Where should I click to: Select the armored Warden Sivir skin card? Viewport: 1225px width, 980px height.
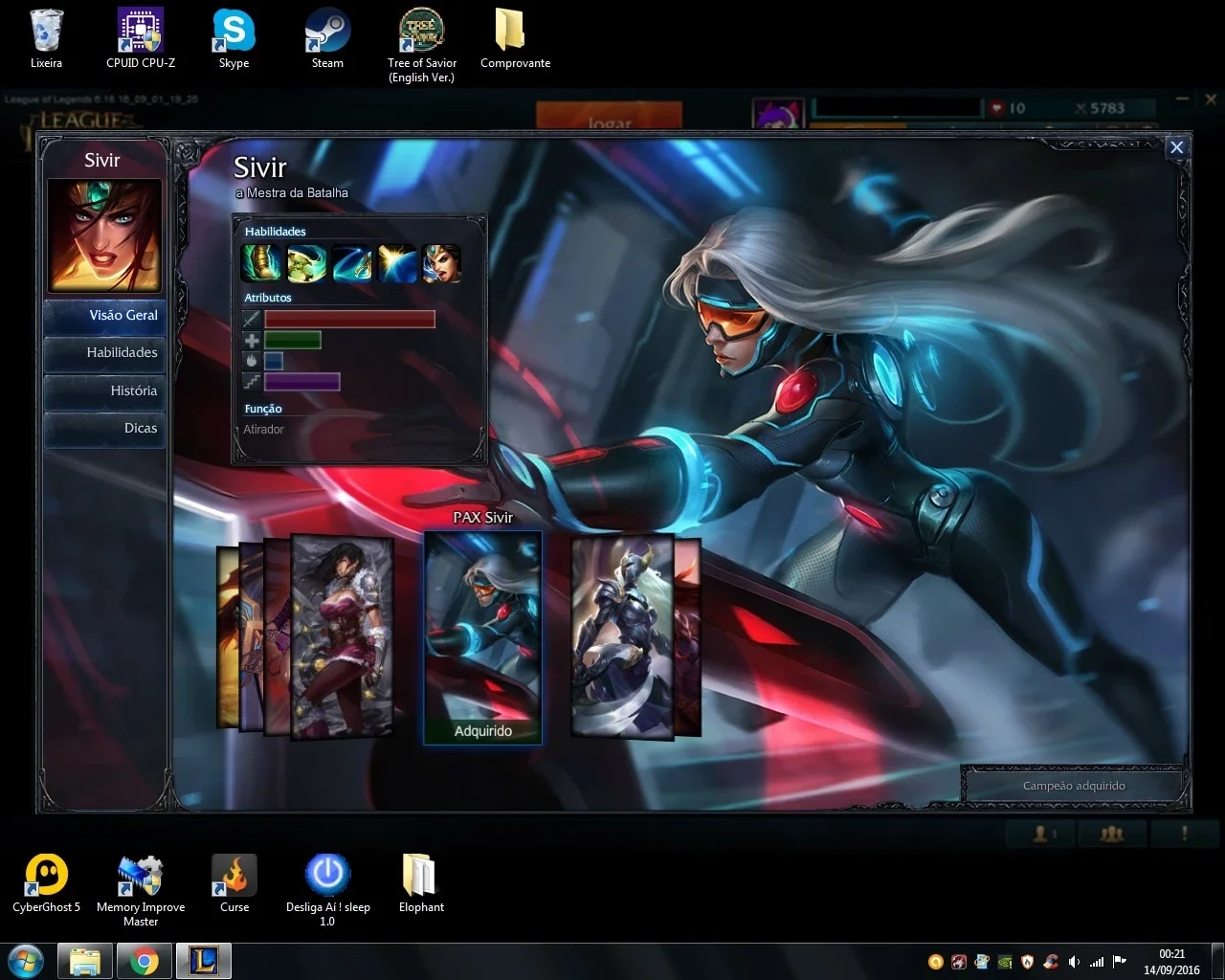[622, 637]
